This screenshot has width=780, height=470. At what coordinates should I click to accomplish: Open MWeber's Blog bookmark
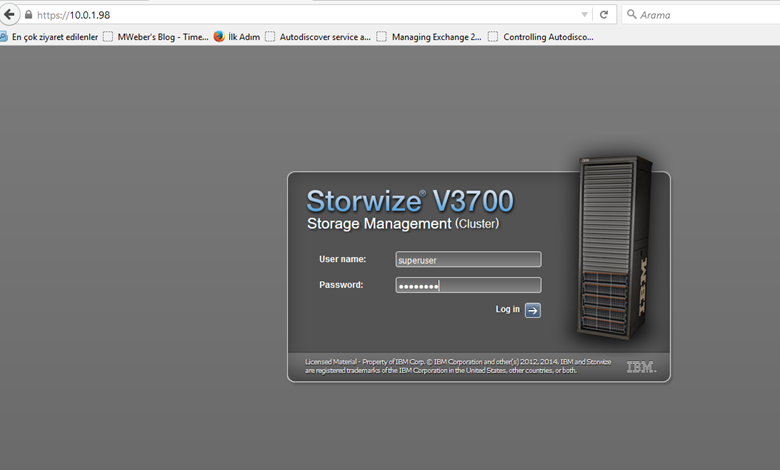pyautogui.click(x=156, y=37)
